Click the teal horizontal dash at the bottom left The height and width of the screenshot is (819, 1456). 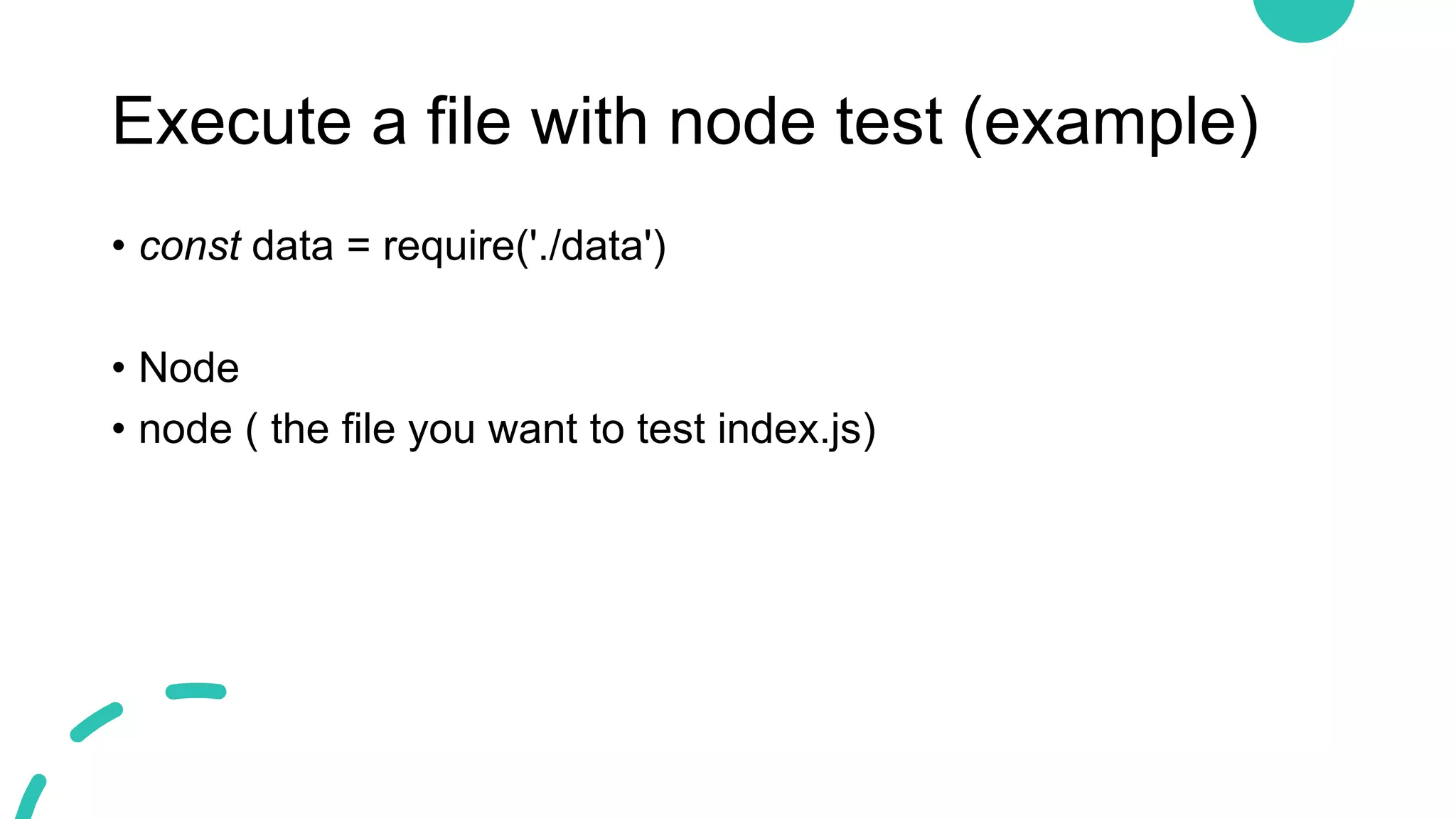point(196,691)
